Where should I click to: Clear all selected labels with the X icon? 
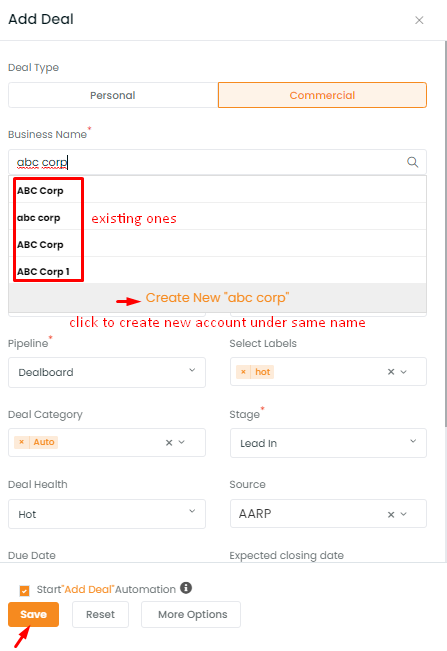391,372
